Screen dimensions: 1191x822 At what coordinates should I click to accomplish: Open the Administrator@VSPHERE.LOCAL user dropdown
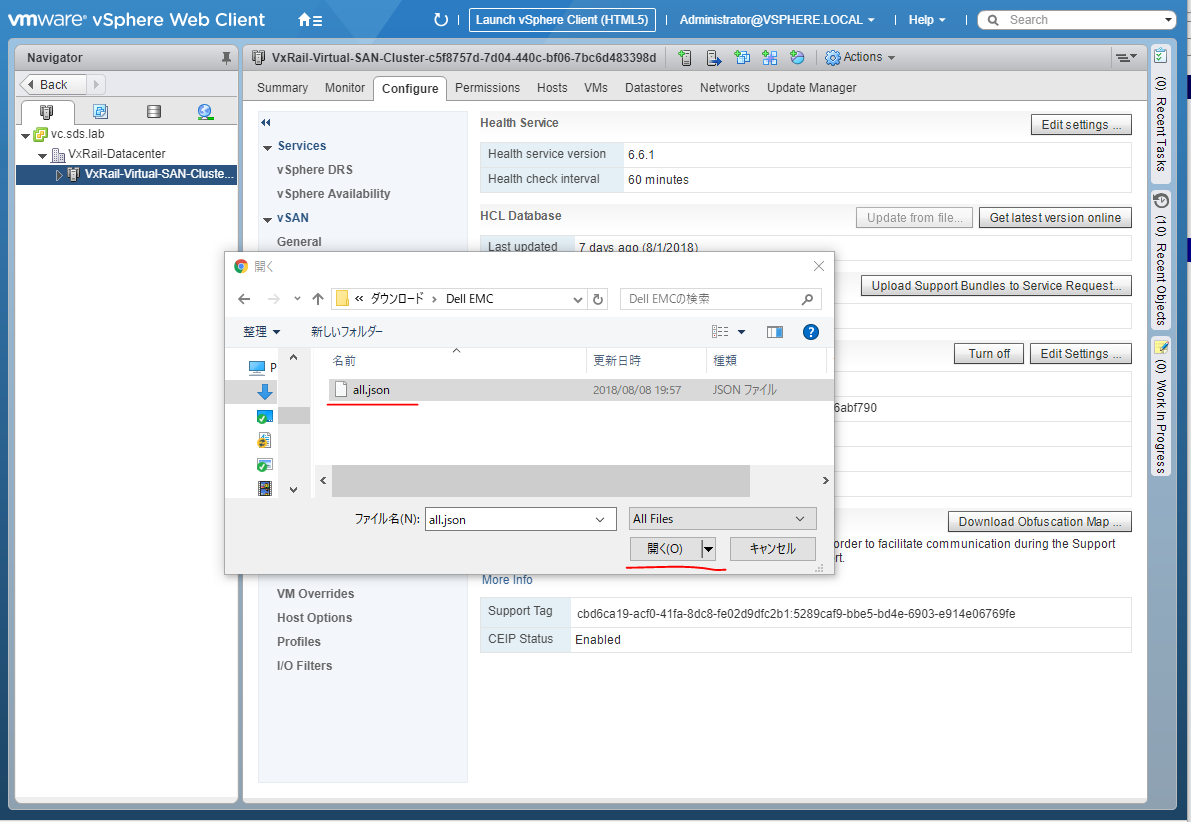(x=777, y=20)
